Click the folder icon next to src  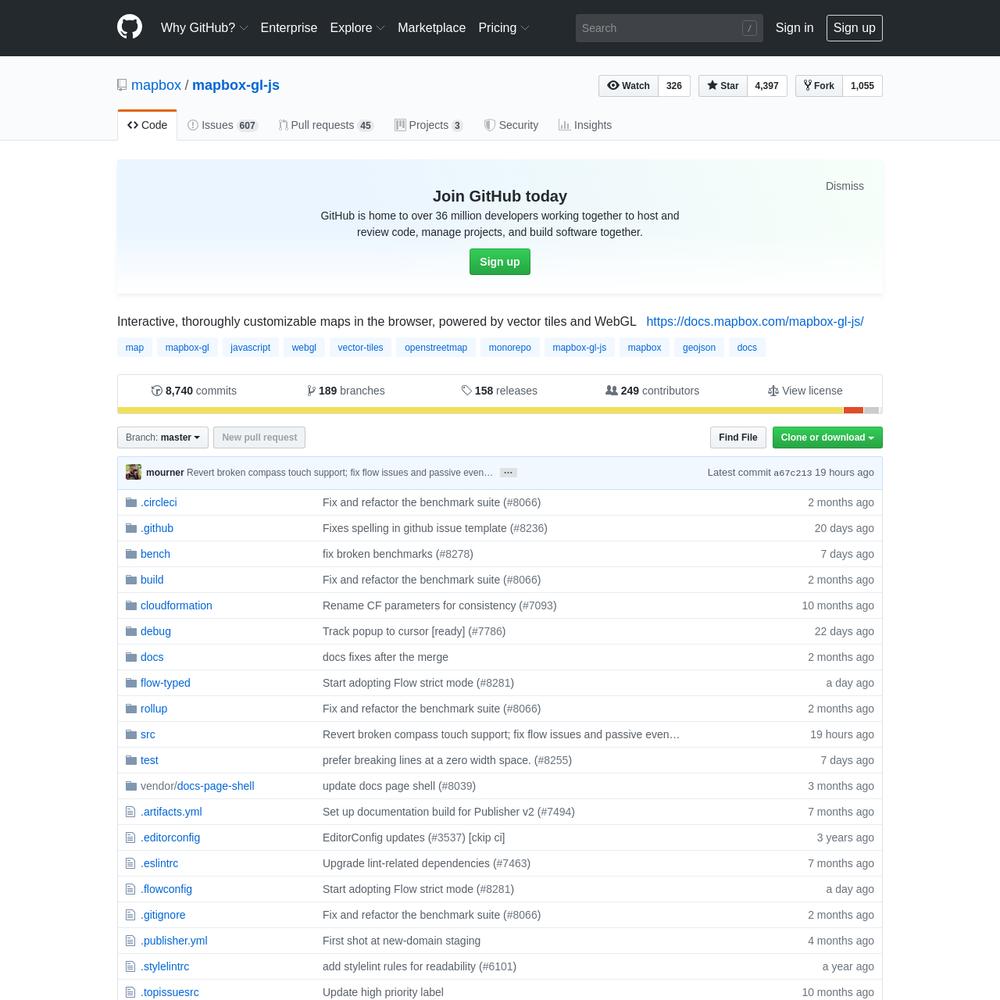(131, 735)
